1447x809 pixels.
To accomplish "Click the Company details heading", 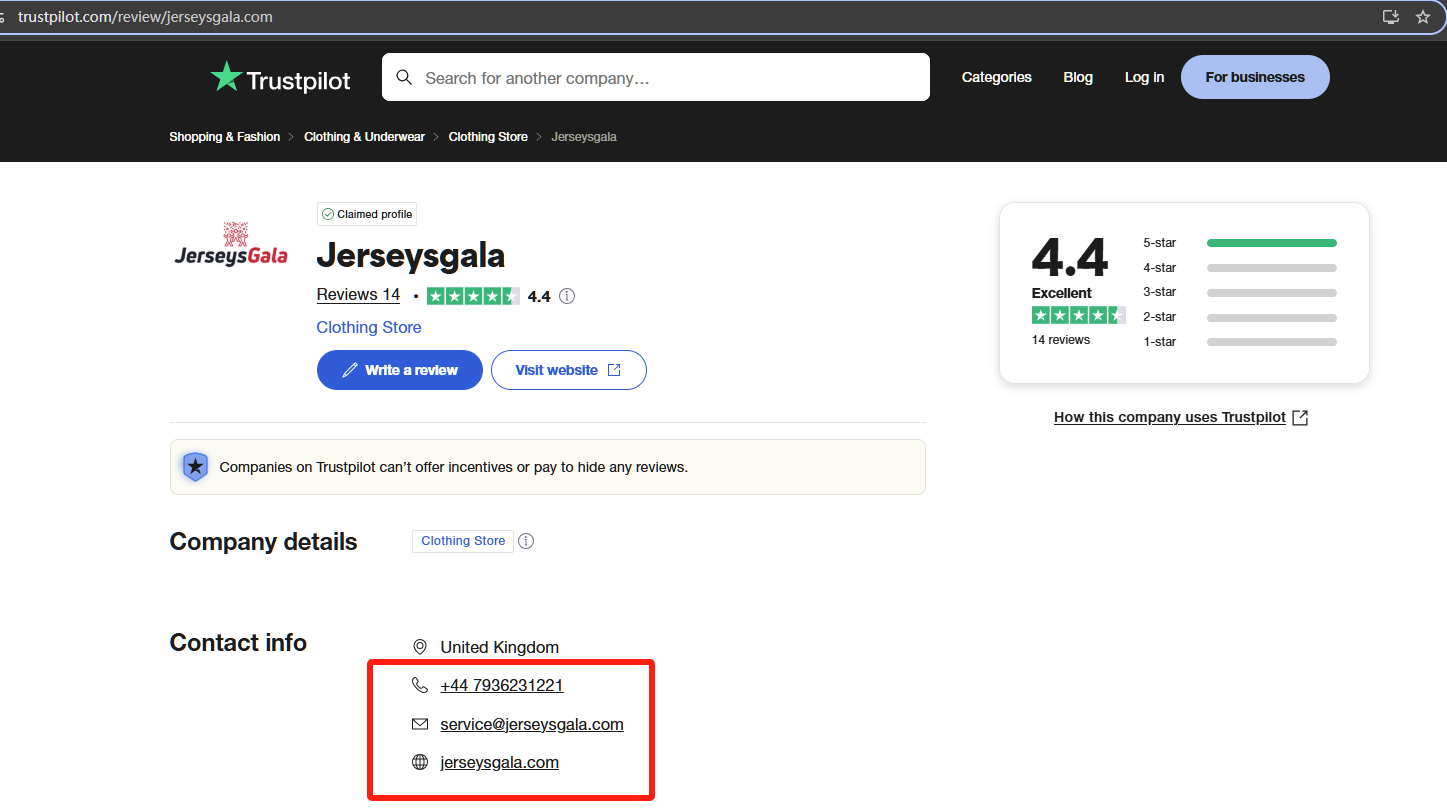I will (263, 542).
